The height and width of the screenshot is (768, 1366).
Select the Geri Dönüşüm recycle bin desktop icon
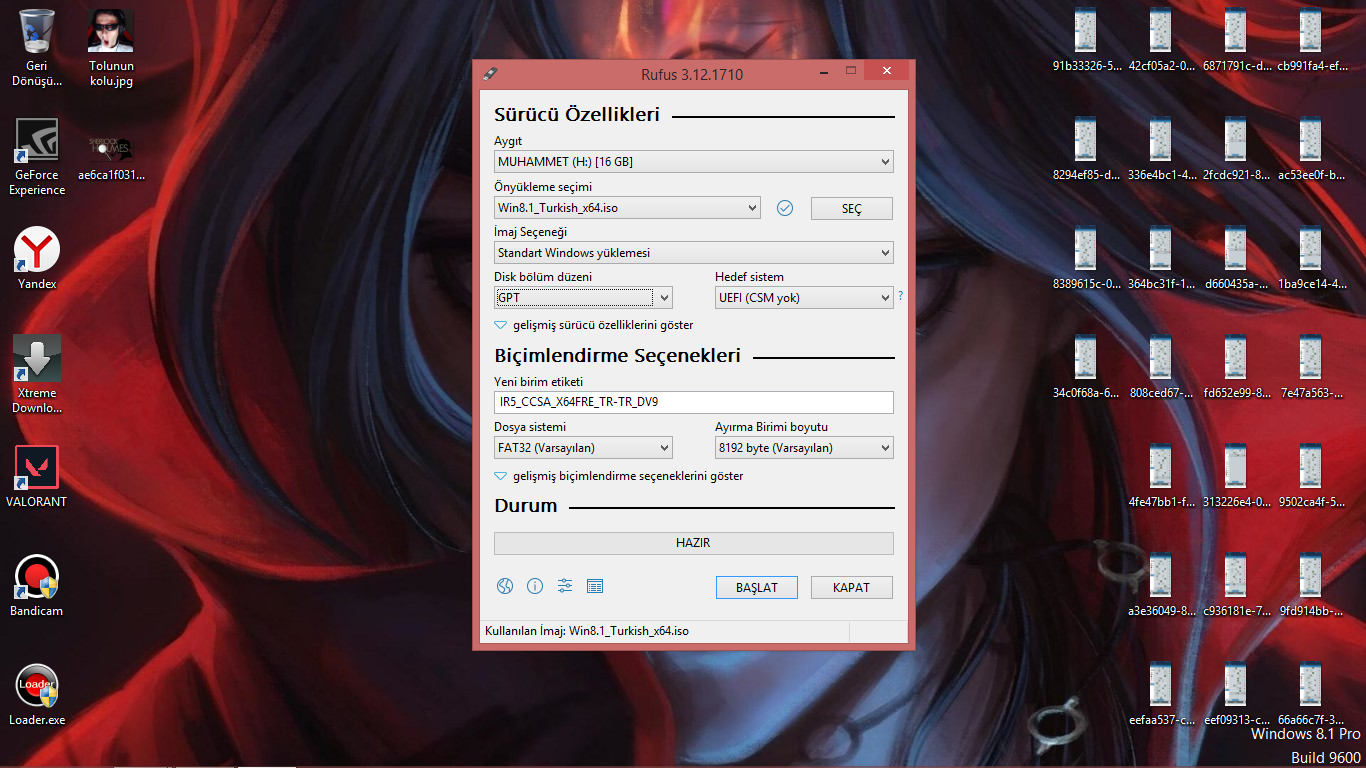37,48
